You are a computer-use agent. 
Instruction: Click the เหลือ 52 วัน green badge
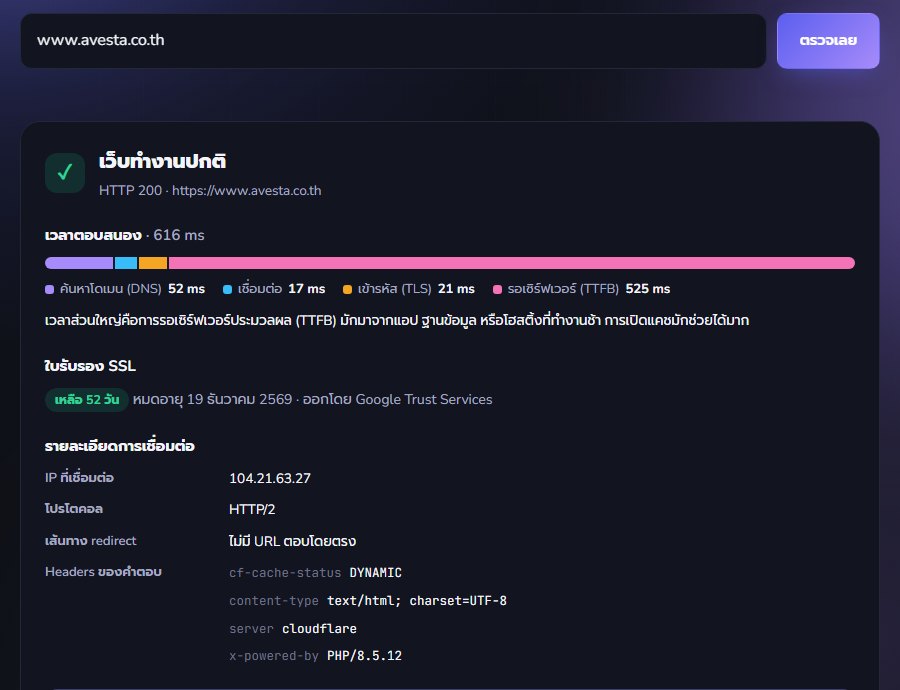[x=87, y=400]
